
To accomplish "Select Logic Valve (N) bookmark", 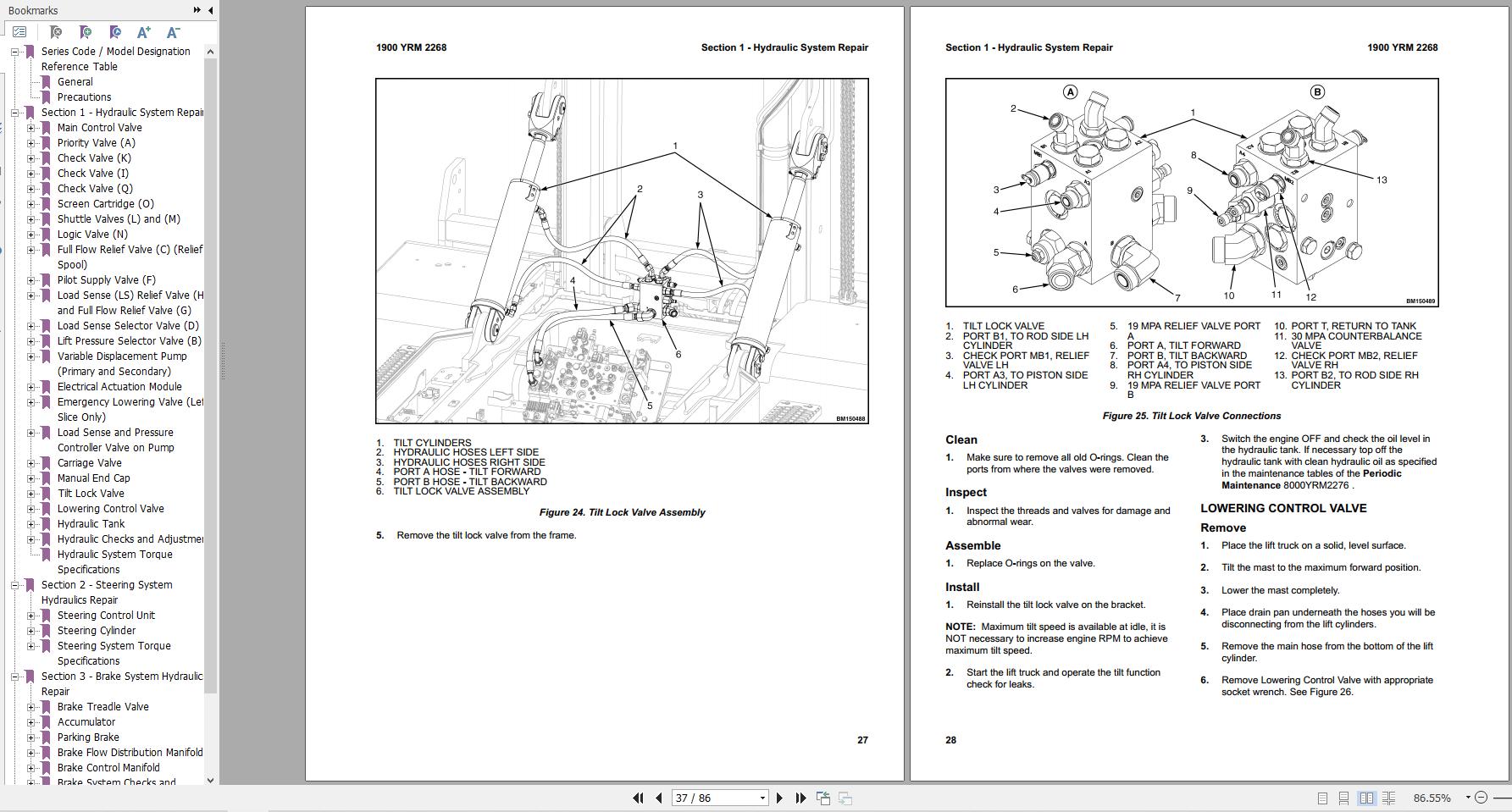I will pos(92,235).
